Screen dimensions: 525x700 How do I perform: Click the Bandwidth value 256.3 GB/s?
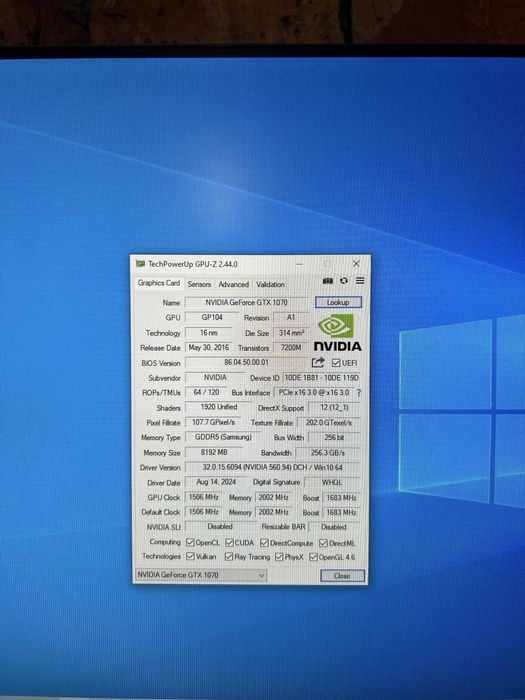pos(328,453)
